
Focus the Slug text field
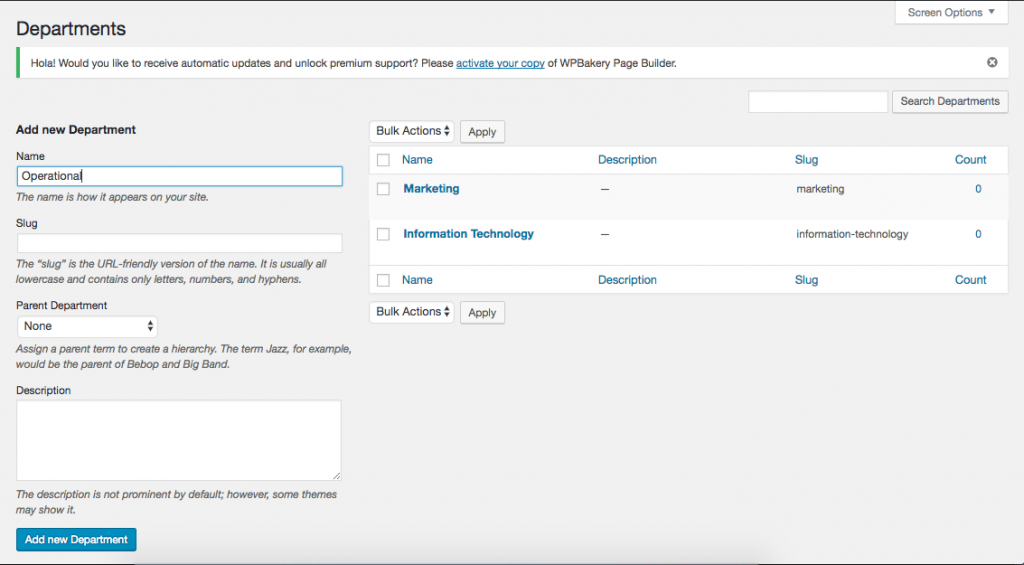click(x=180, y=243)
